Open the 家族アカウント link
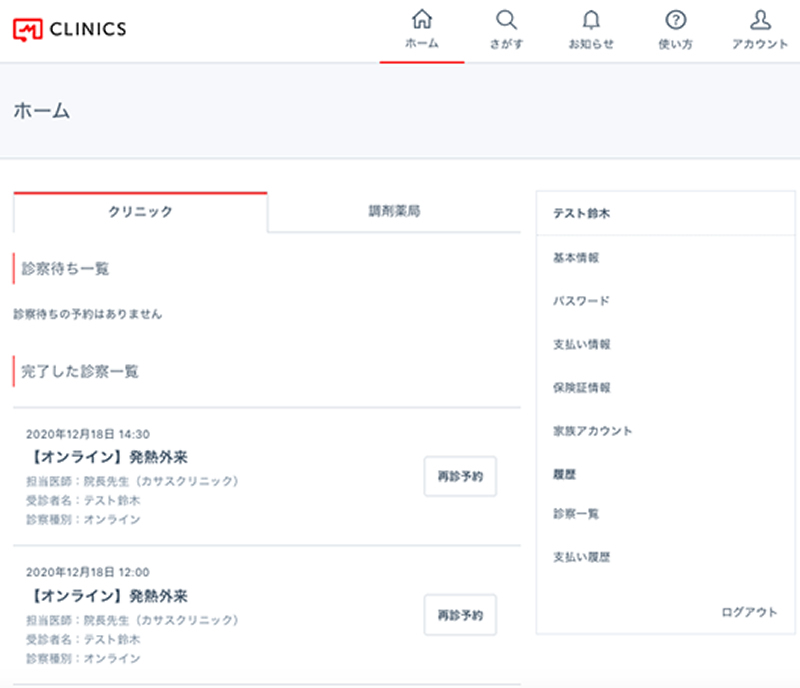The image size is (800, 688). tap(592, 431)
